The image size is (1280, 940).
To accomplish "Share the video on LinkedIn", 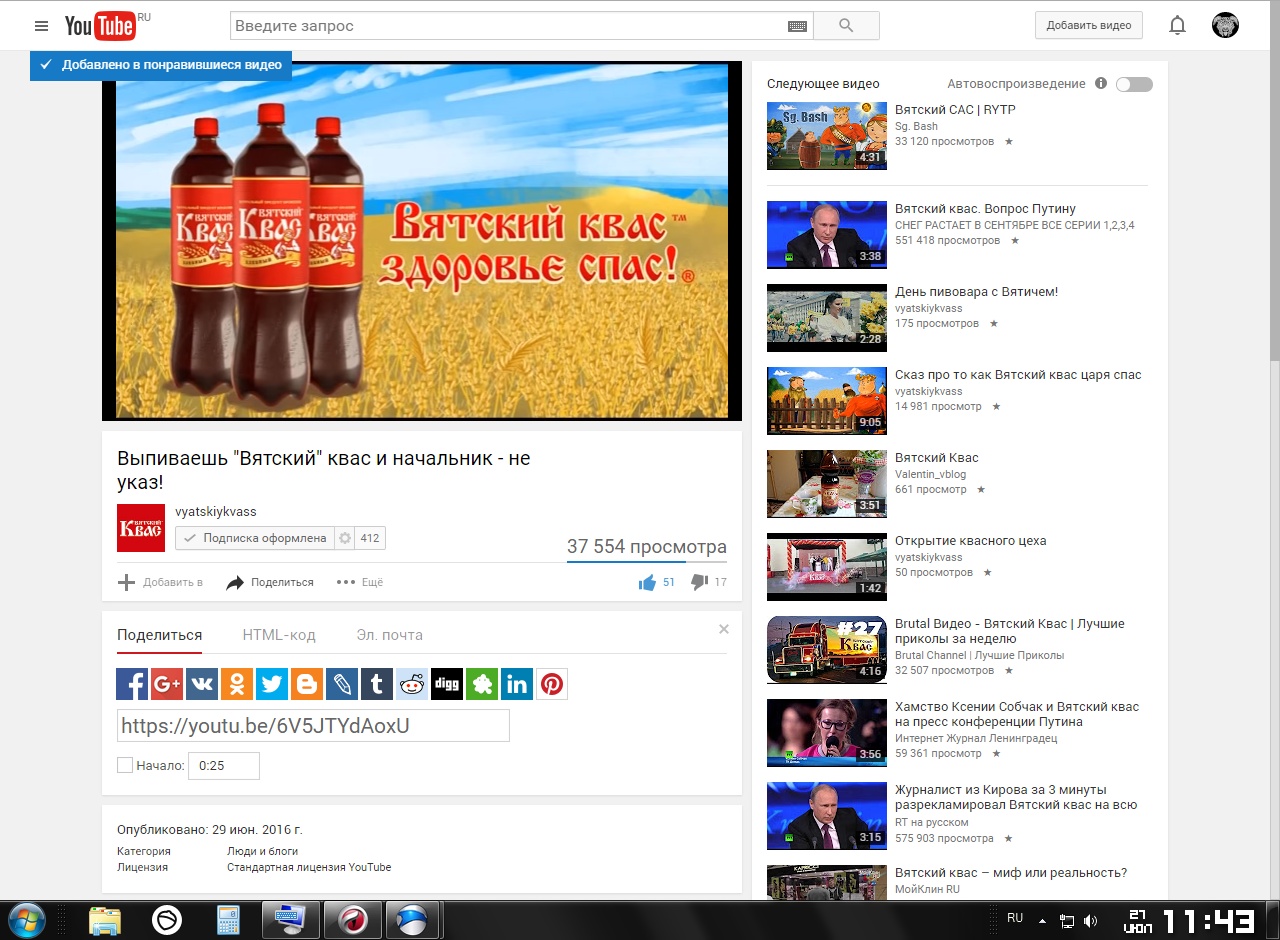I will tap(517, 684).
